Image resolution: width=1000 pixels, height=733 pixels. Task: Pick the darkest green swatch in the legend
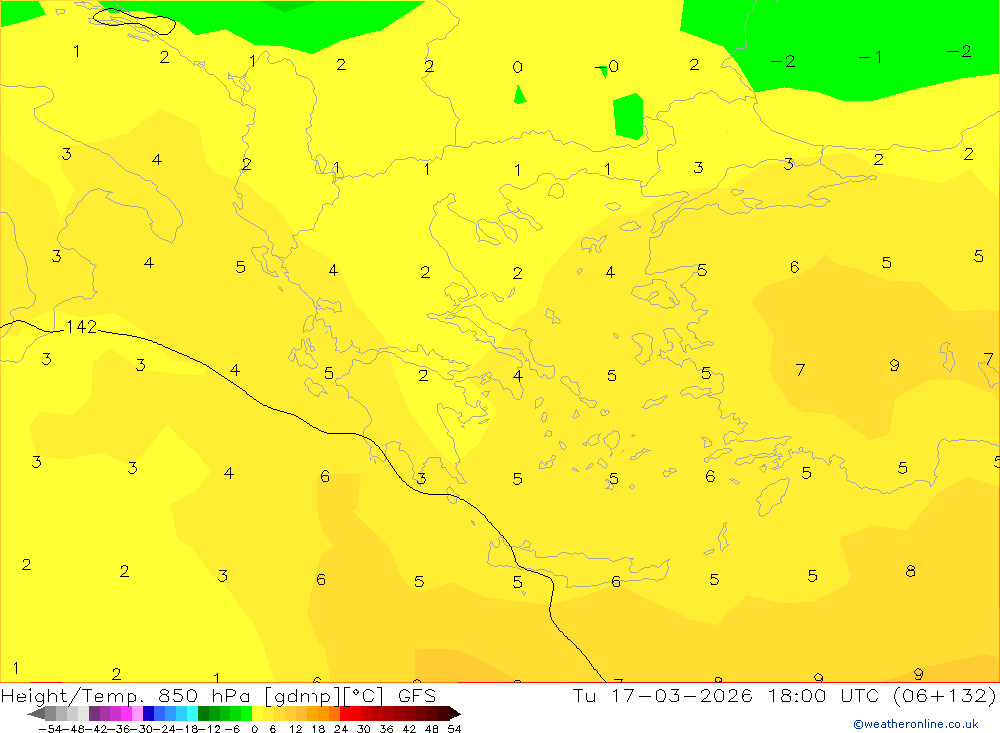tap(203, 714)
